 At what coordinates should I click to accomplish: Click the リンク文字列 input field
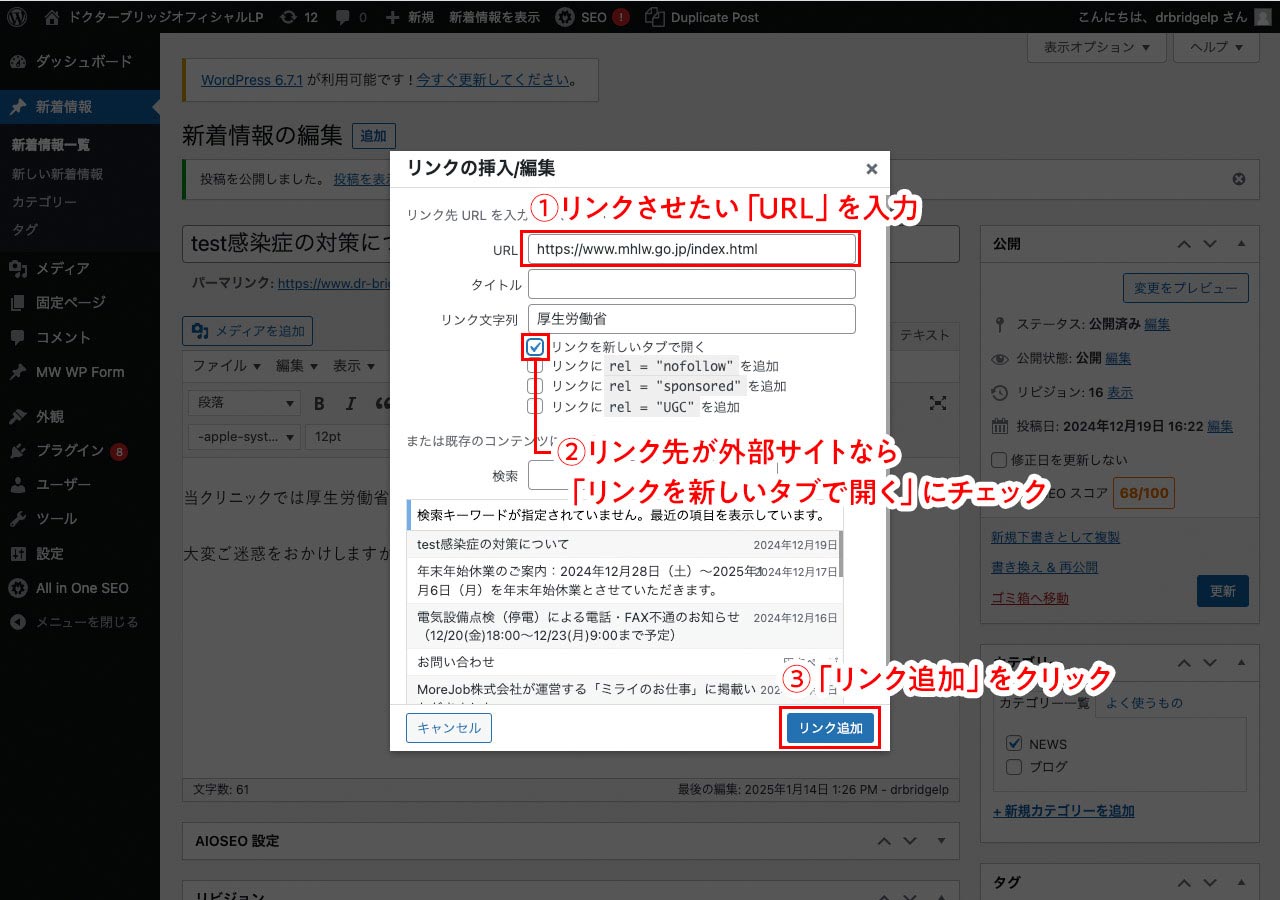point(692,319)
